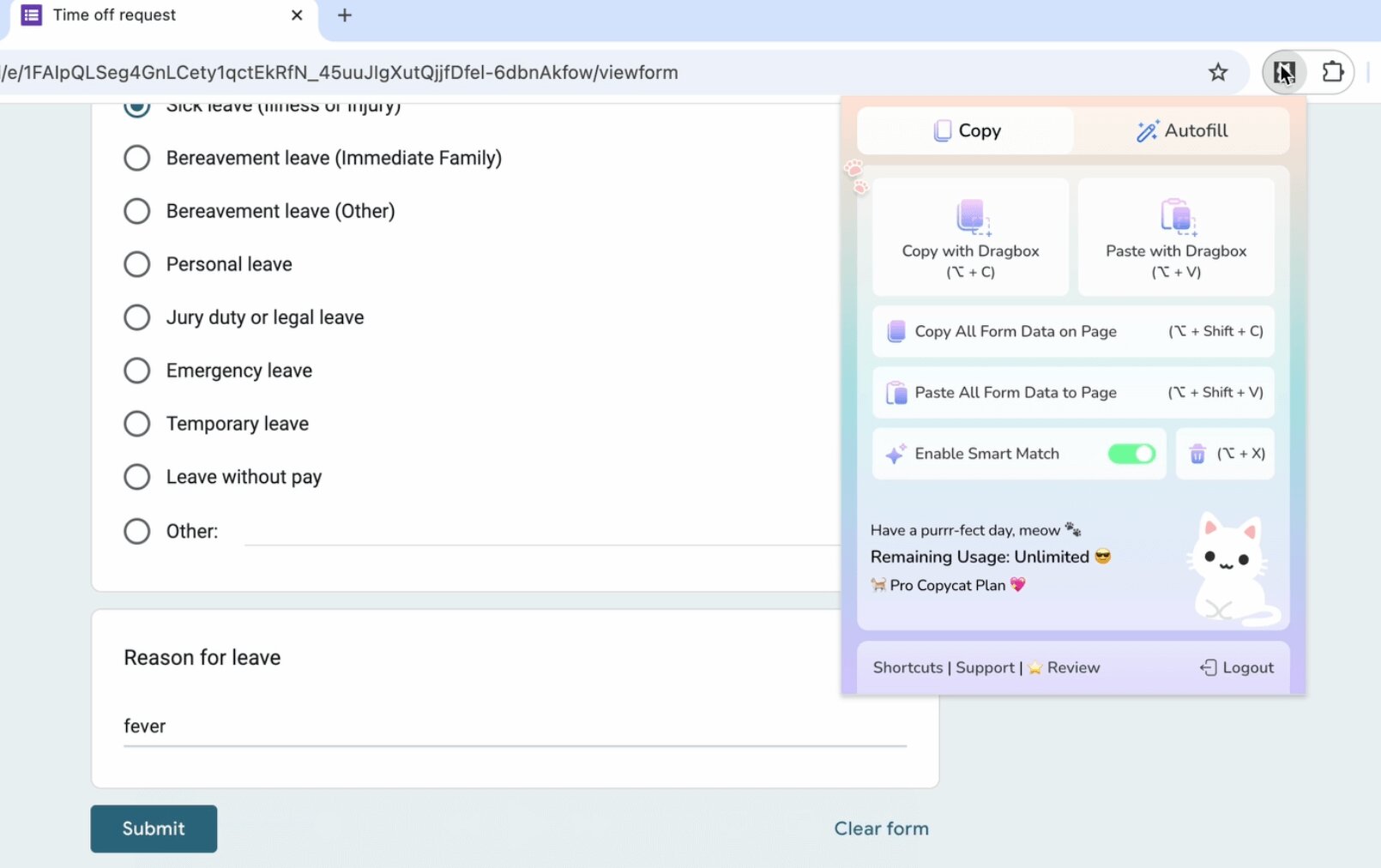Select the Emergency leave option
The width and height of the screenshot is (1381, 868).
(x=137, y=371)
